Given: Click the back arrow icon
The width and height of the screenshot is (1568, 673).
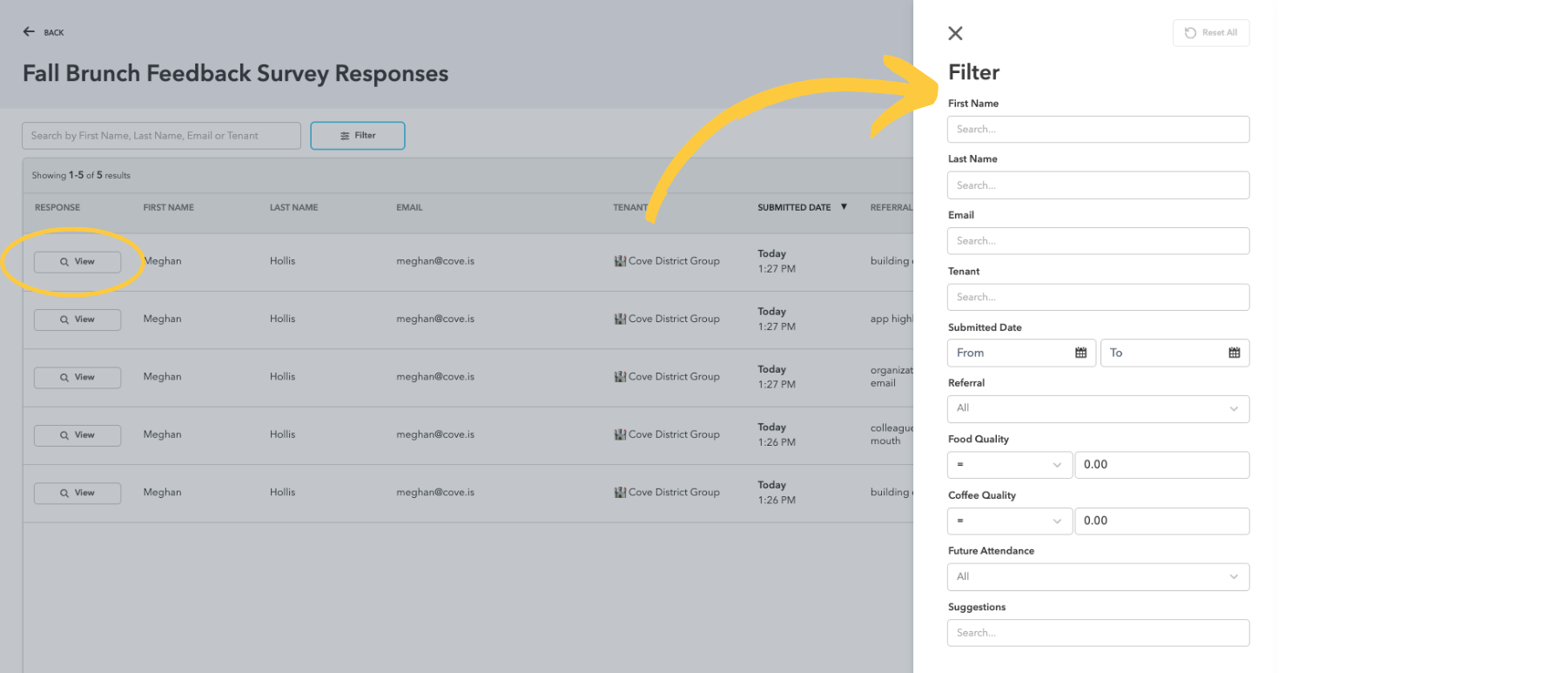Looking at the screenshot, I should tap(29, 31).
